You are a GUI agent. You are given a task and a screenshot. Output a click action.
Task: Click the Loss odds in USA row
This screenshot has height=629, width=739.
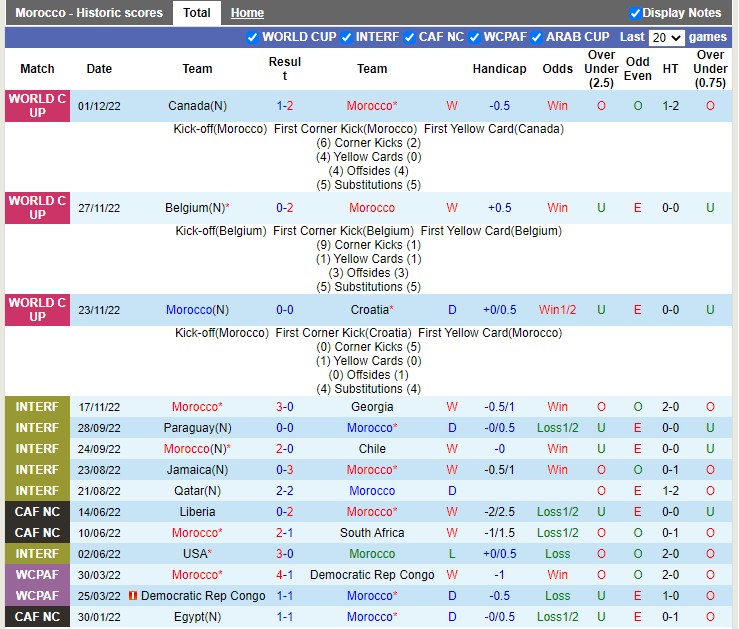click(x=558, y=554)
